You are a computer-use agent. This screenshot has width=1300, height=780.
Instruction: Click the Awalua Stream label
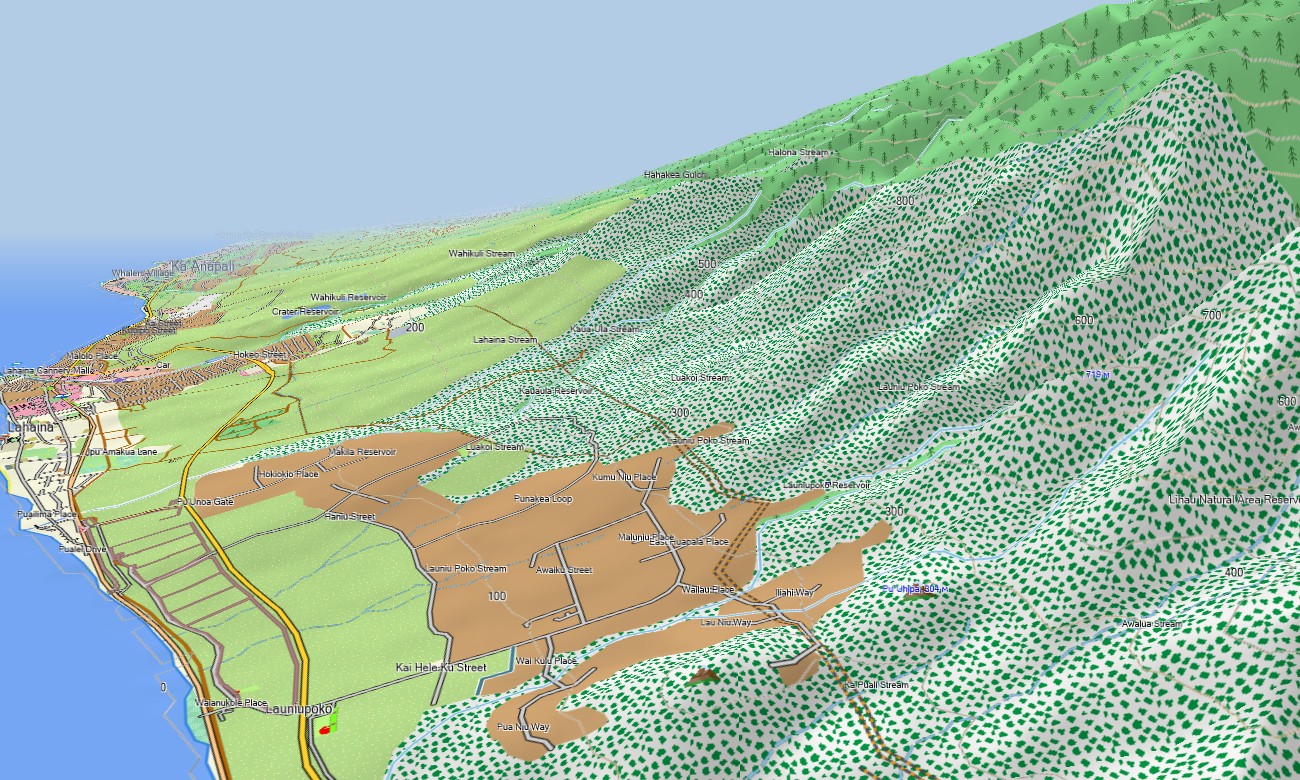pyautogui.click(x=1151, y=624)
